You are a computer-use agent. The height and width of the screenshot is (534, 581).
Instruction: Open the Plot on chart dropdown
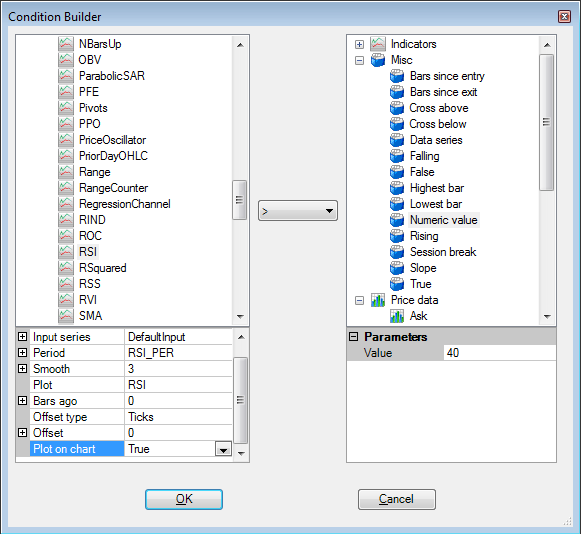pos(223,449)
